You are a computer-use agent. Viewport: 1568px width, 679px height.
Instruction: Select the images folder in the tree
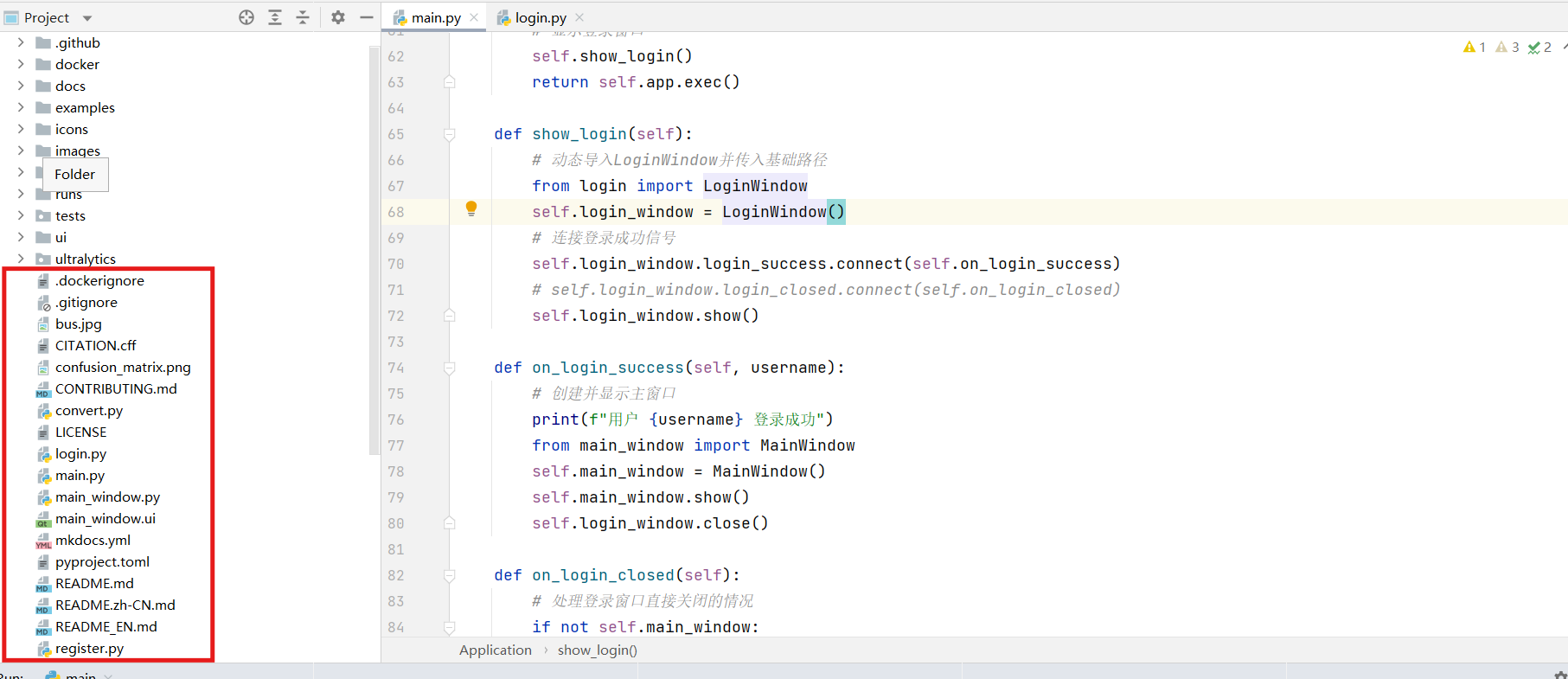click(x=78, y=151)
